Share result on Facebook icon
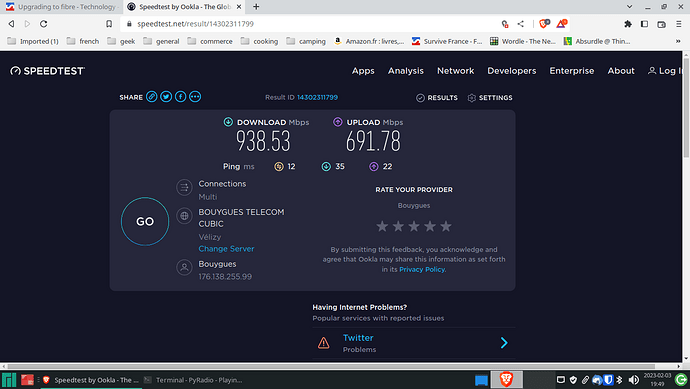Viewport: 690px width, 389px height. pos(180,97)
